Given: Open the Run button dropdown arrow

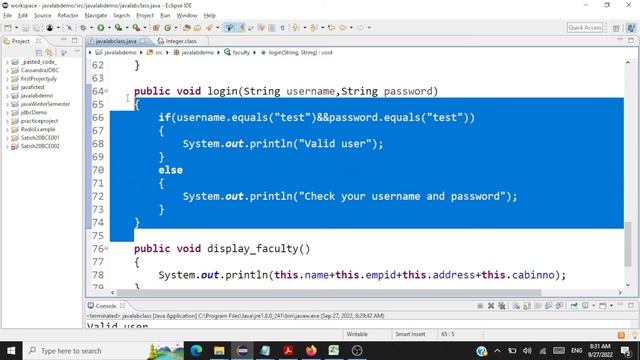Looking at the screenshot, I should click(x=109, y=28).
